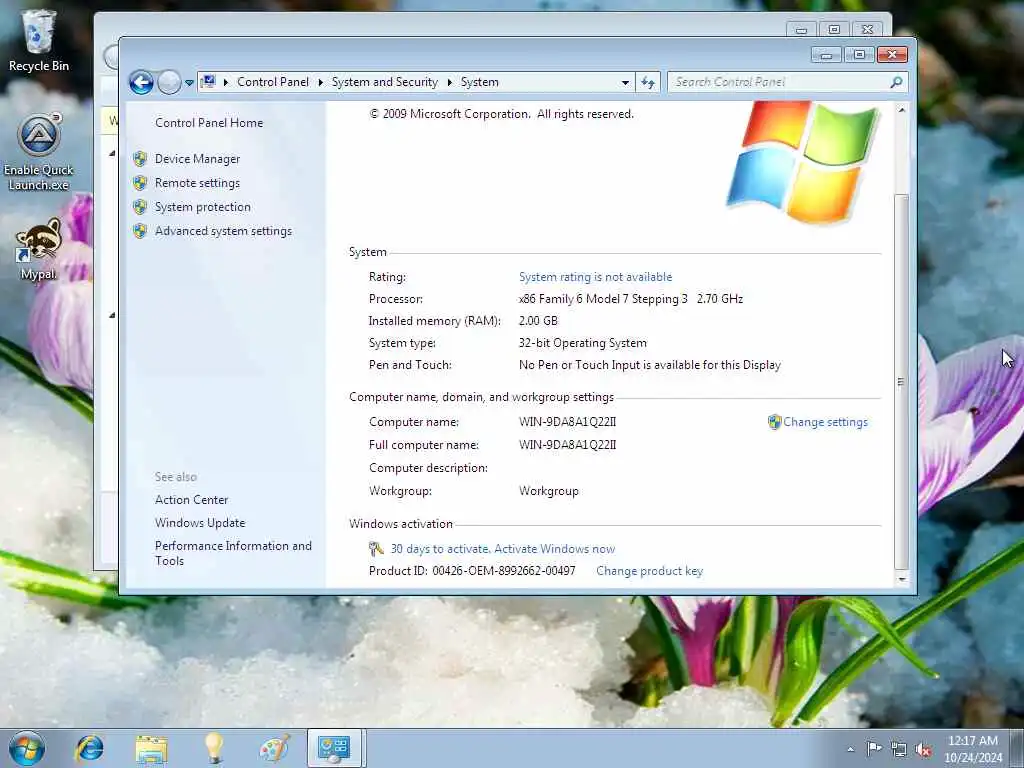The image size is (1024, 768).
Task: Select System breadcrumb in address bar
Action: 479,82
